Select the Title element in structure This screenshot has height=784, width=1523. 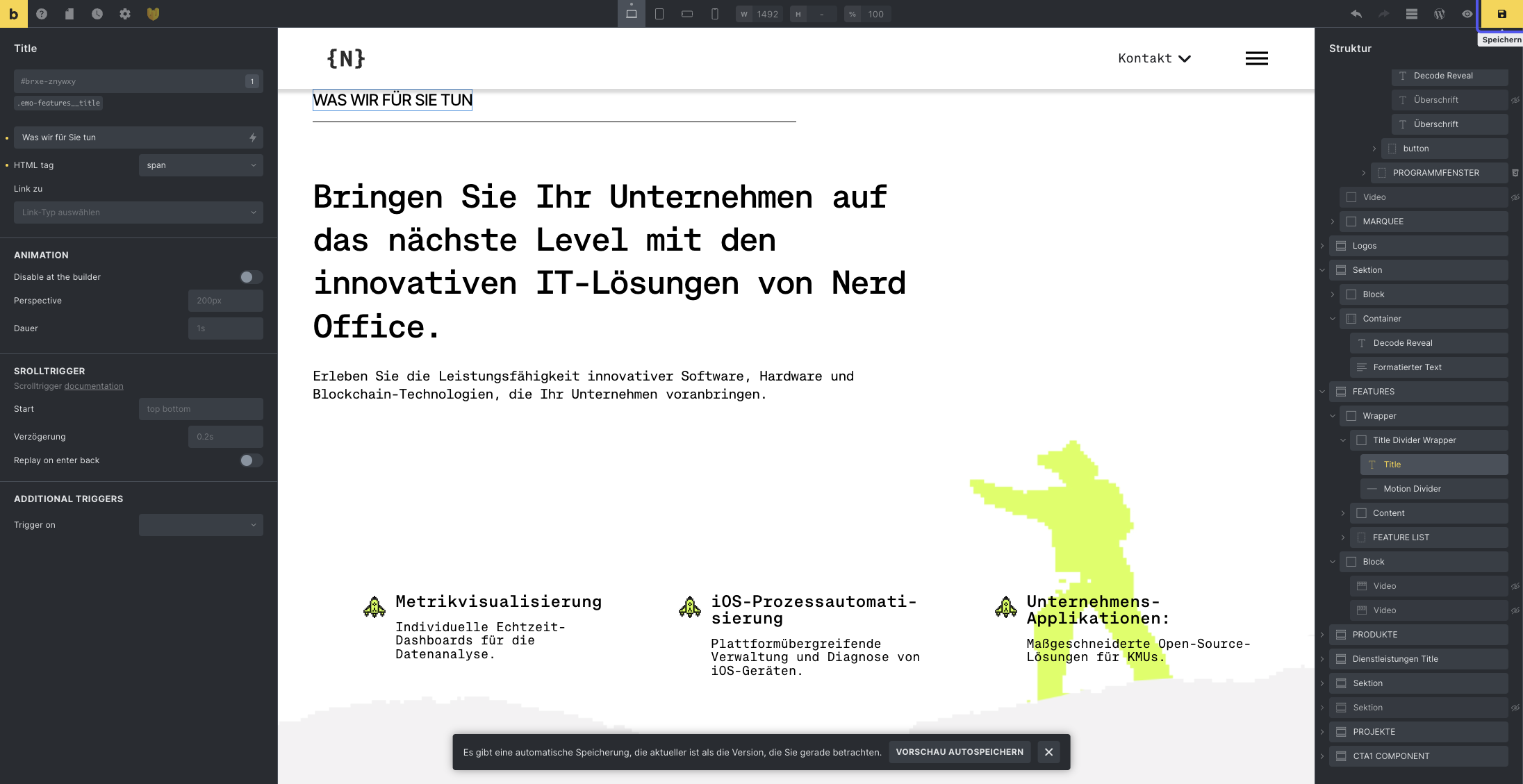[1434, 465]
